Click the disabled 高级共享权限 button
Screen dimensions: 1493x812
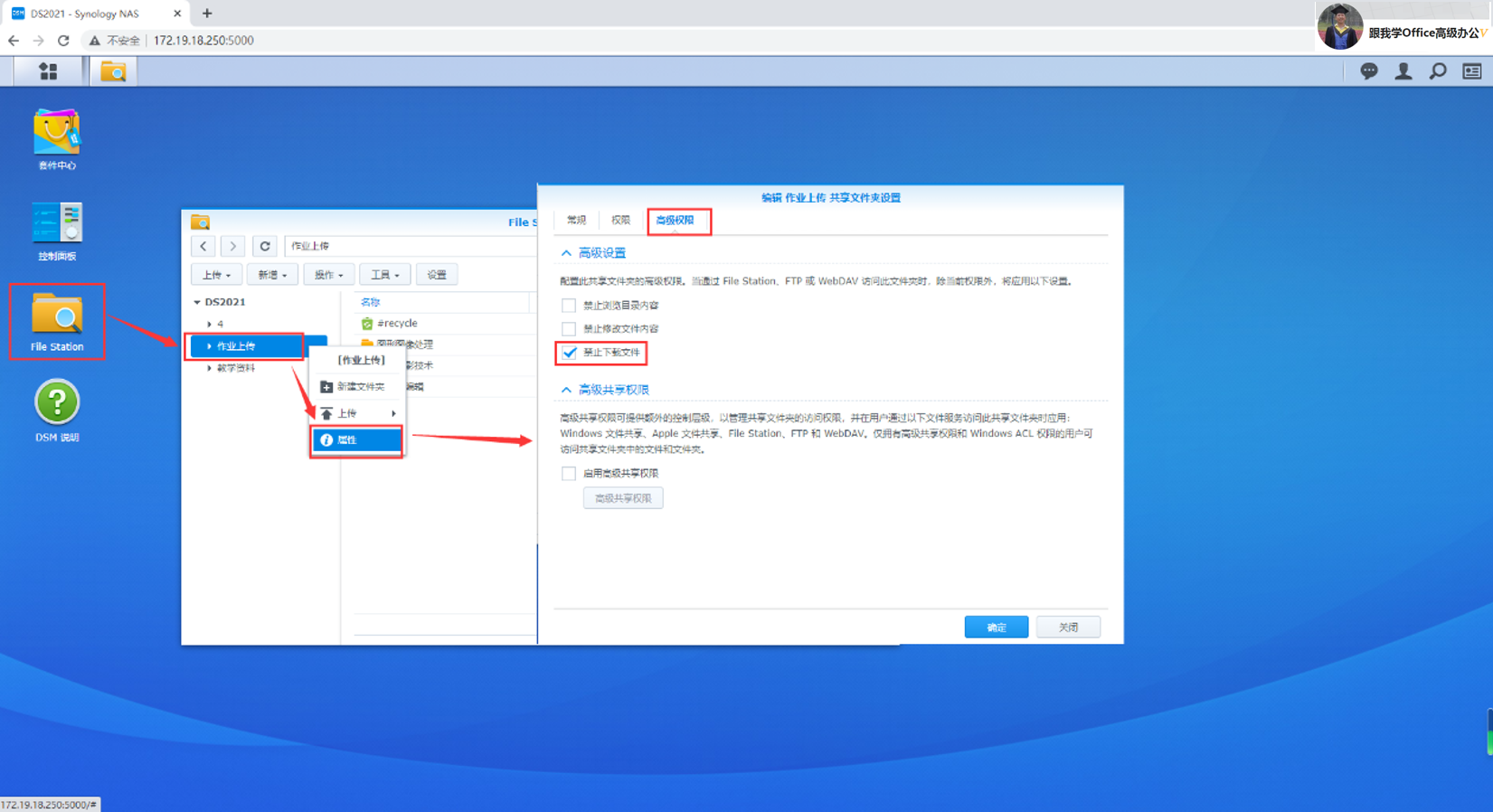tap(623, 498)
